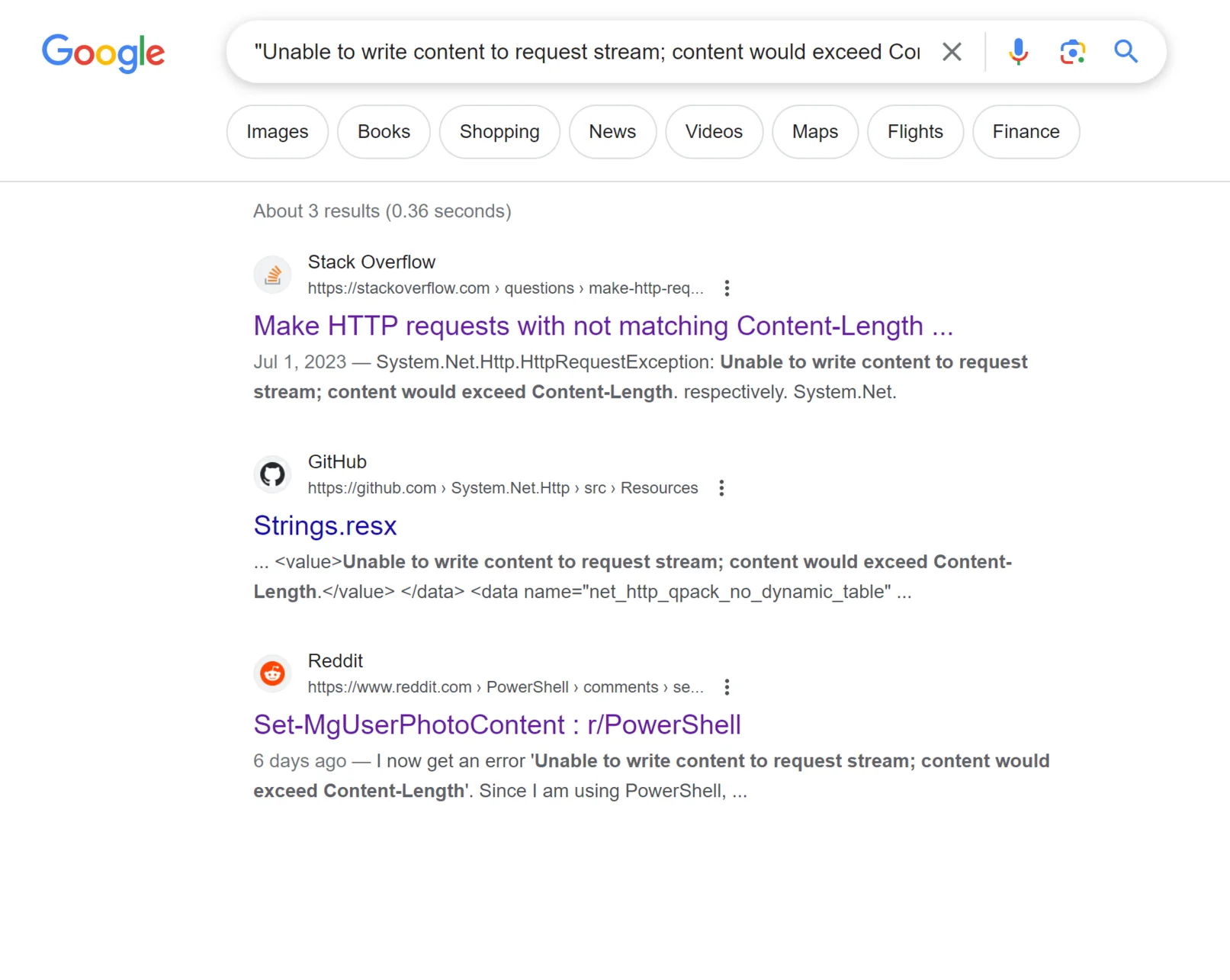Filter results by Videos

(713, 132)
